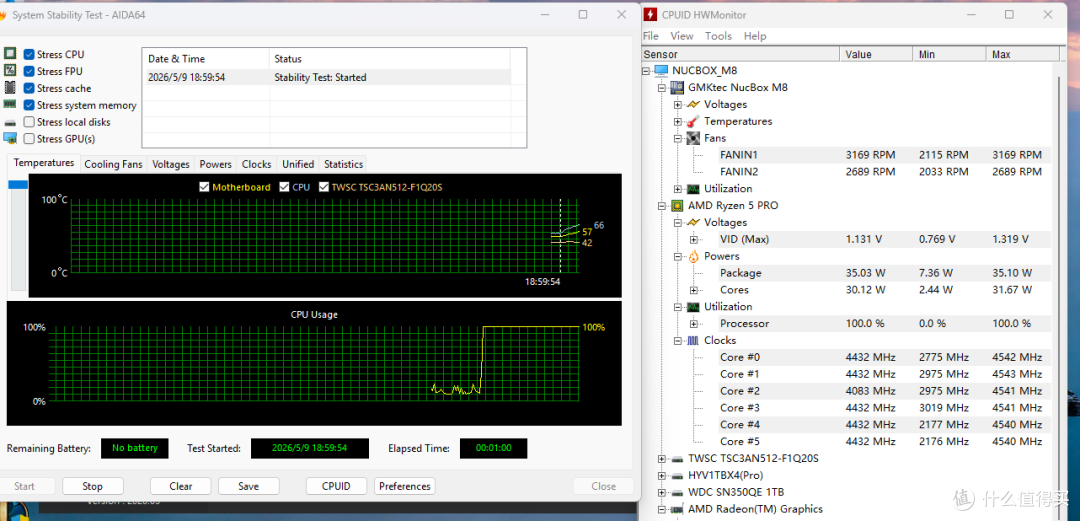This screenshot has width=1080, height=521.
Task: Click the drive icon next to WDC SN350QE 1TB
Action: tap(678, 492)
